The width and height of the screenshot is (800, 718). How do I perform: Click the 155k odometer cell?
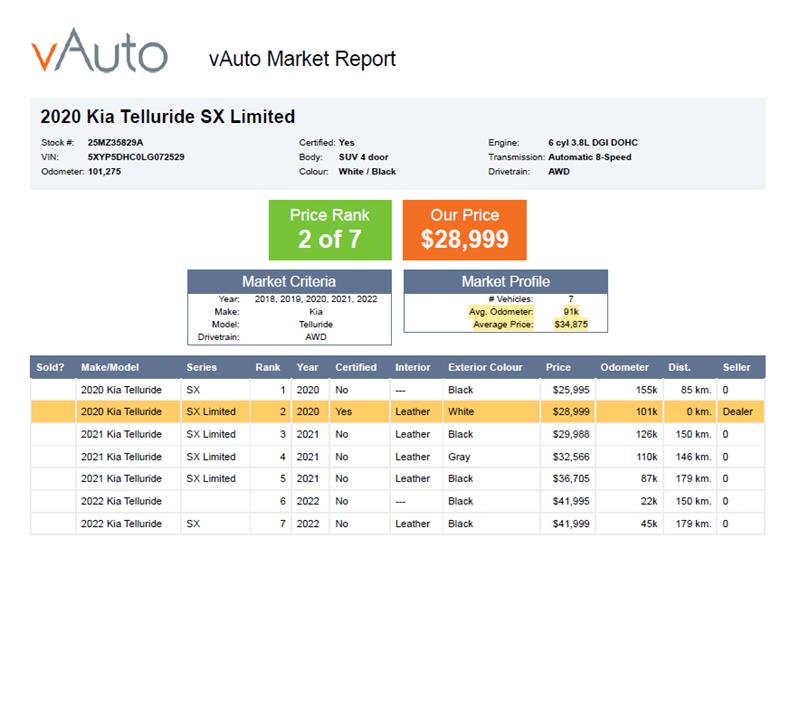click(646, 390)
